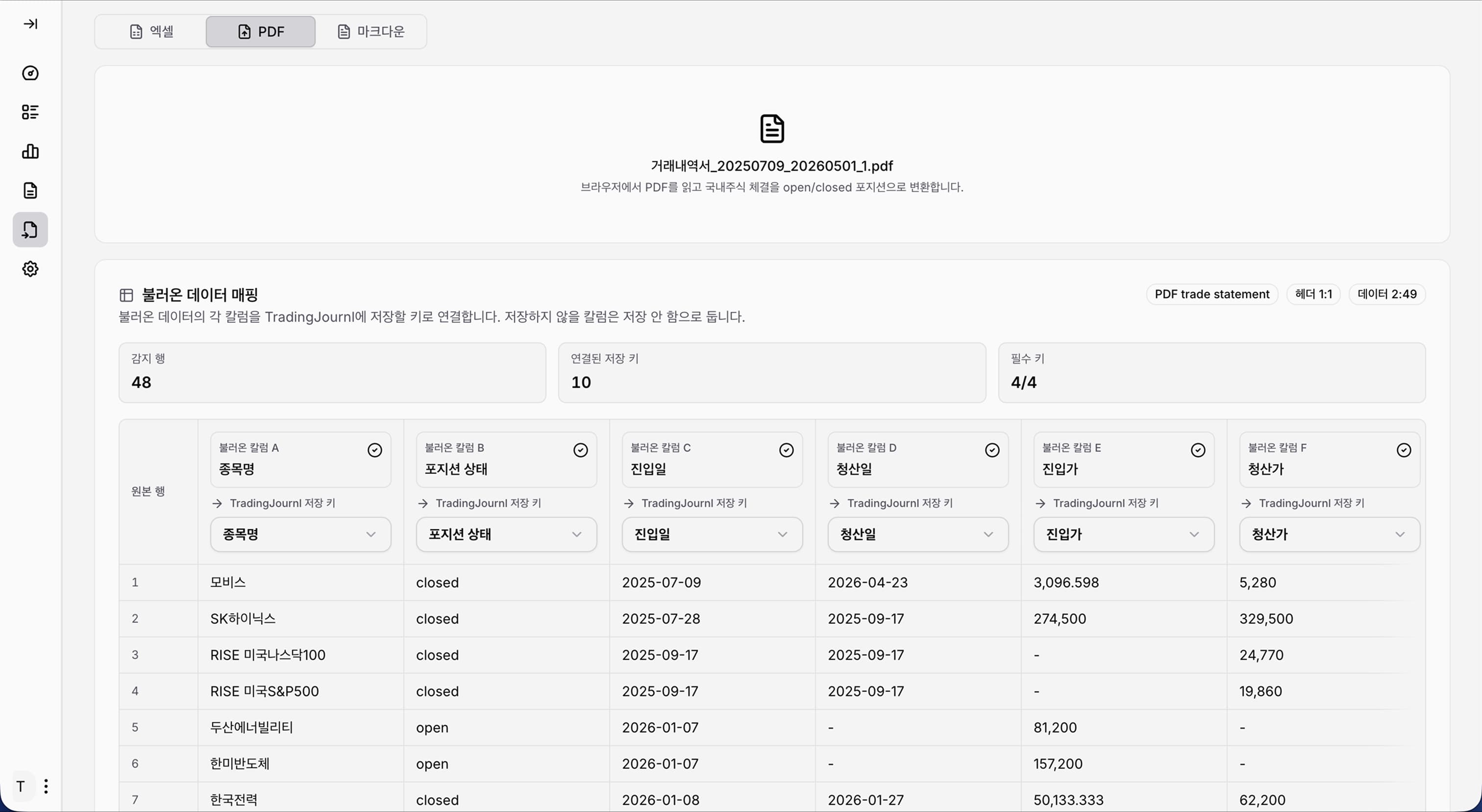Click the table icon beside 불러온 데이터 매핑
The height and width of the screenshot is (812, 1482).
pos(126,295)
